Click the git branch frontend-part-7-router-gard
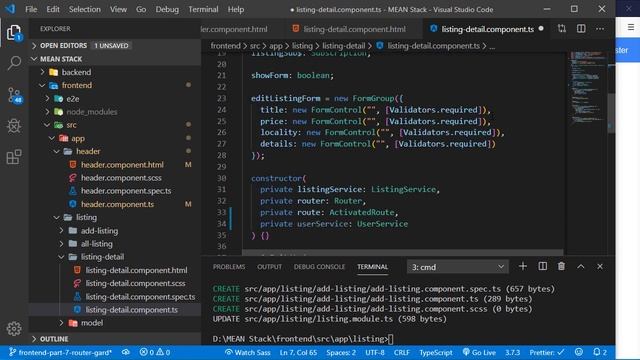640x360 pixels. (x=60, y=352)
